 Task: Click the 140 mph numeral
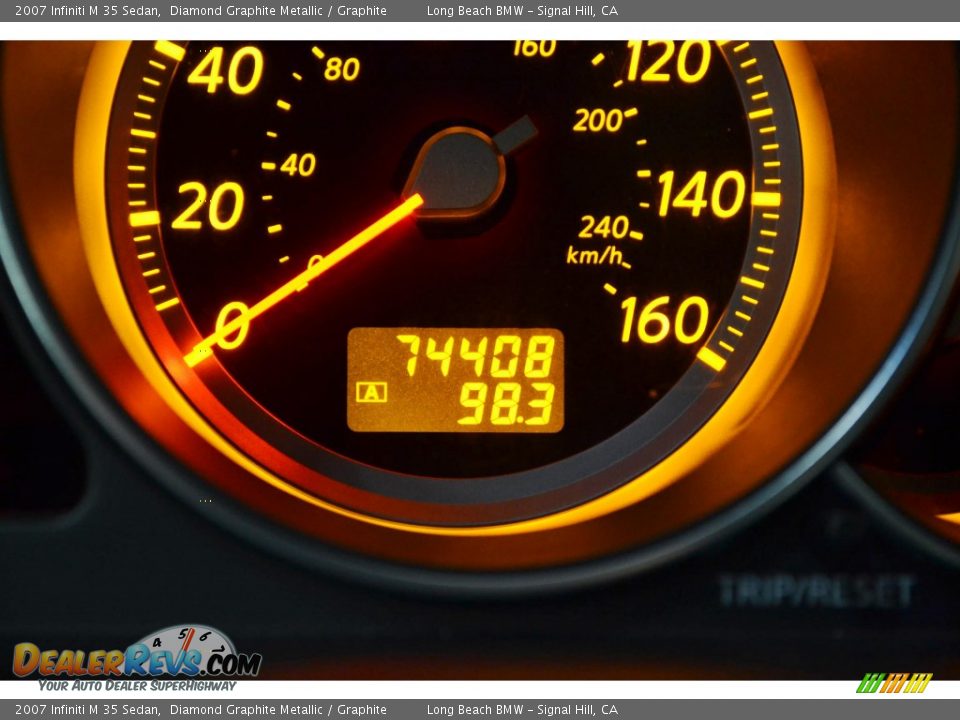point(702,194)
